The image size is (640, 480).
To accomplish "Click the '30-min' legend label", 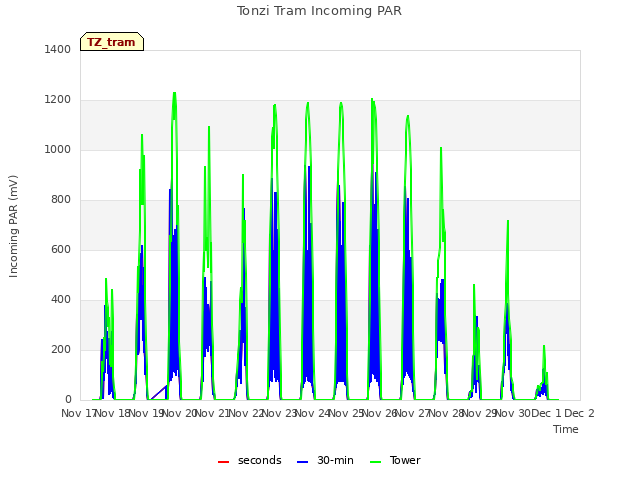I will pyautogui.click(x=335, y=460).
